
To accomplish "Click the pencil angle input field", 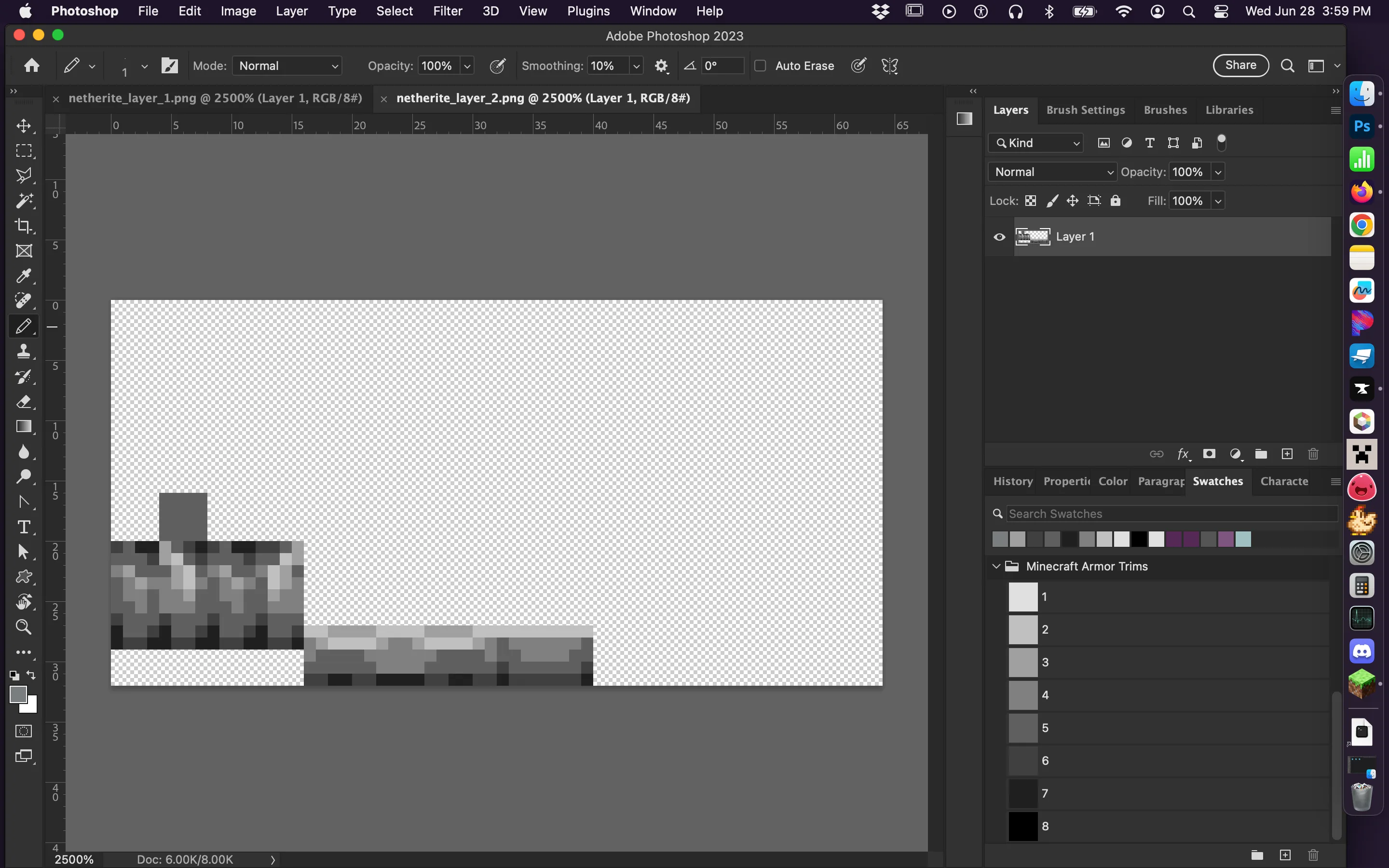I will (722, 66).
